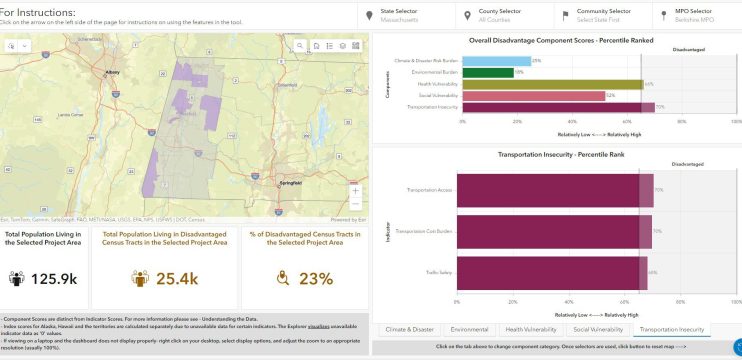
Task: Switch to the Social Vulnerability tab
Action: [x=598, y=329]
